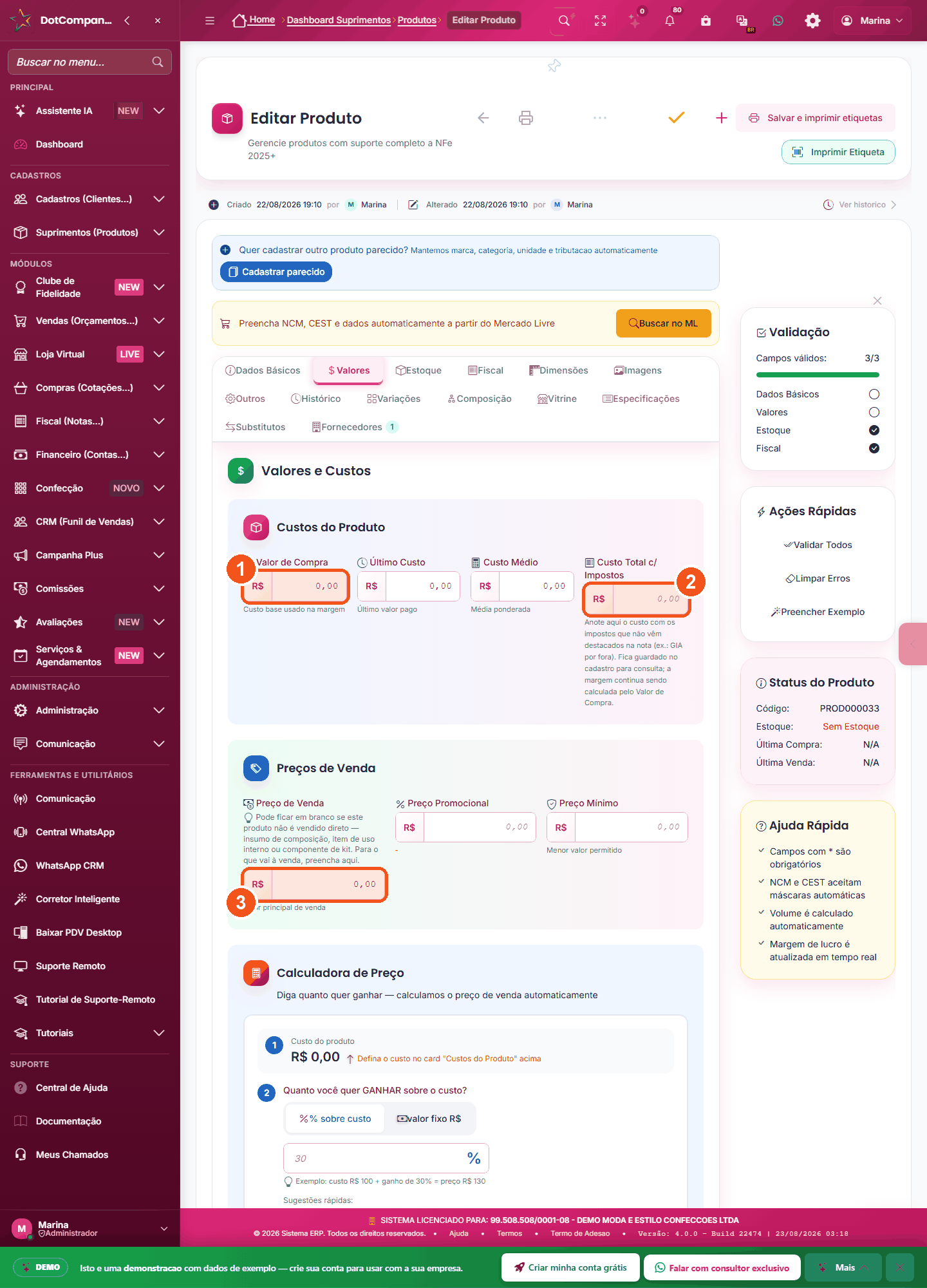
Task: Collapse sidebar with the left chevron
Action: tap(127, 21)
